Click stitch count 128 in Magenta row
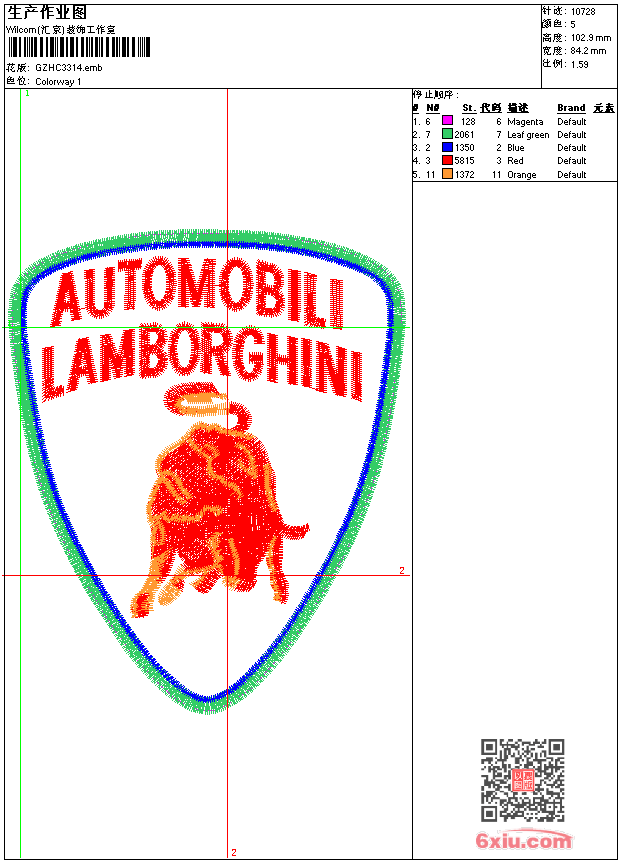Viewport: 620px width, 860px height. point(468,122)
